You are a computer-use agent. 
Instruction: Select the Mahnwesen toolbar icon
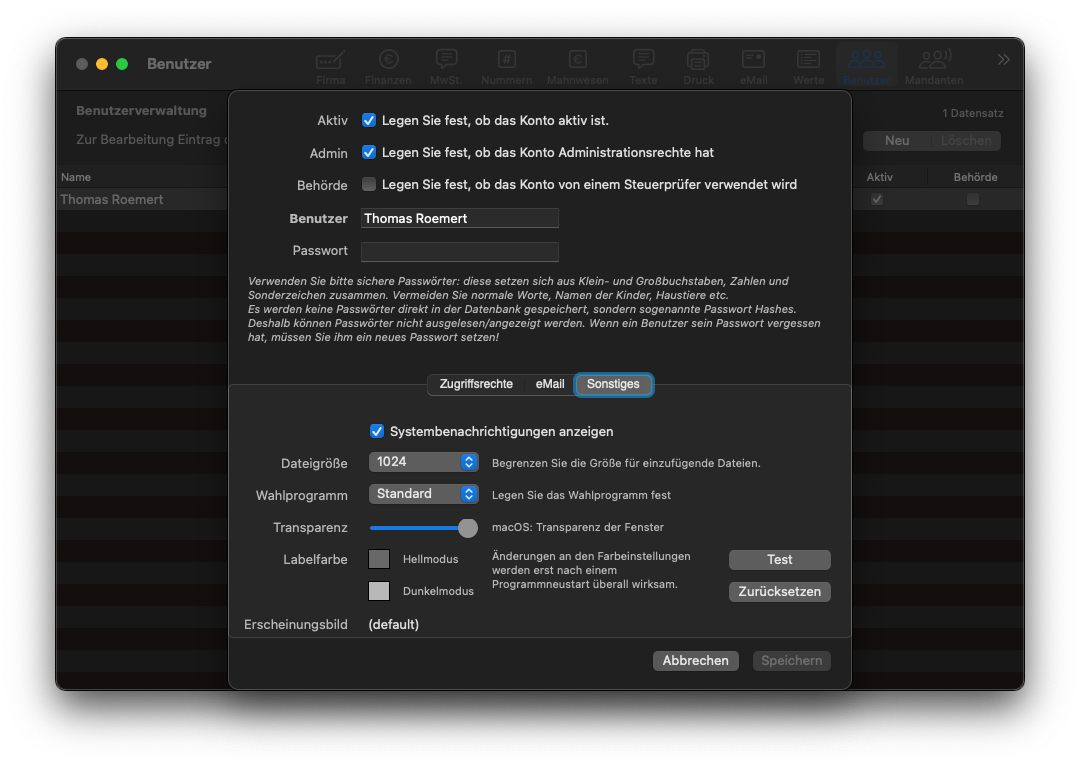(x=577, y=66)
